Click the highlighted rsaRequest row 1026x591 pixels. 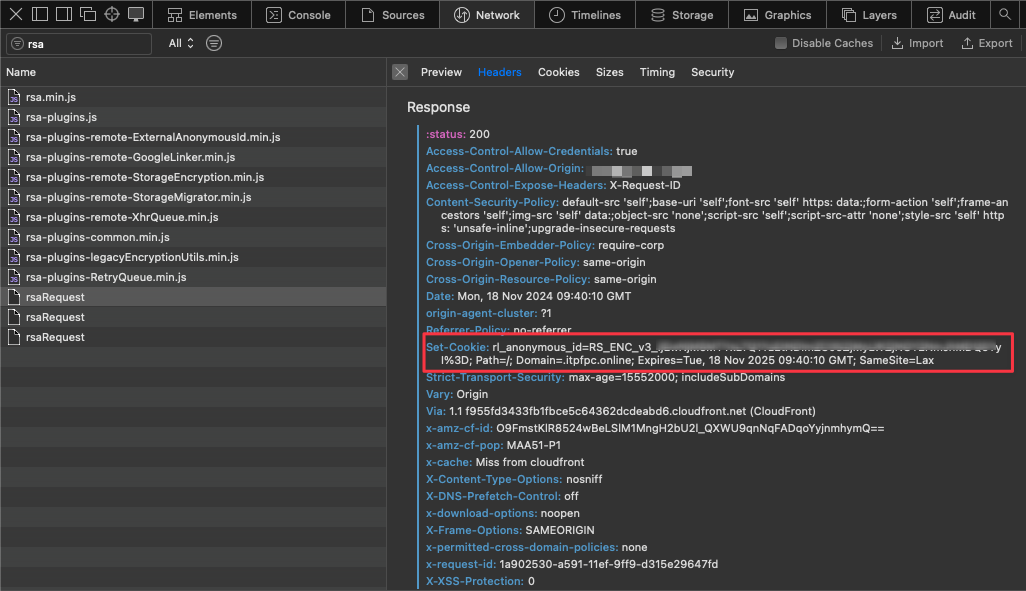point(193,297)
